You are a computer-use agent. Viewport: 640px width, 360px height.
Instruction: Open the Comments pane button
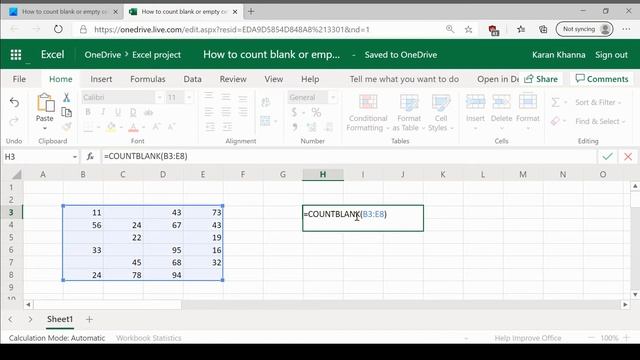tap(602, 79)
